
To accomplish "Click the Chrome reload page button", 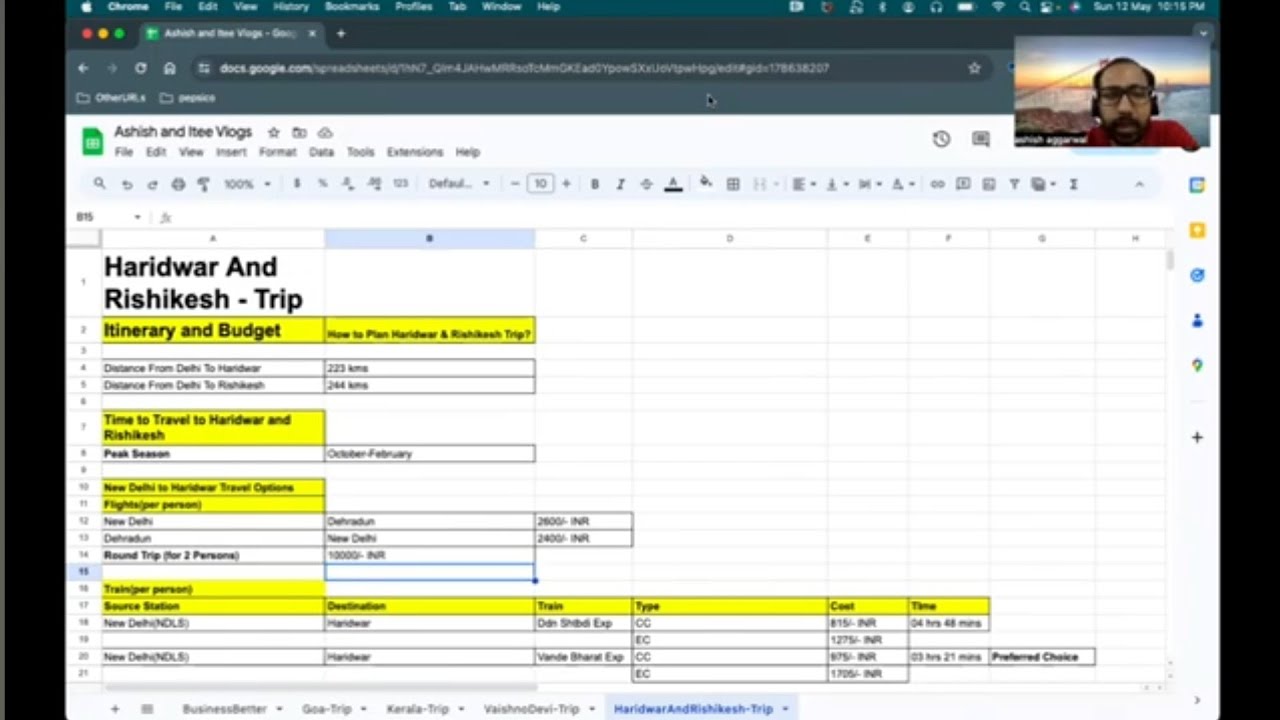I will [x=140, y=68].
